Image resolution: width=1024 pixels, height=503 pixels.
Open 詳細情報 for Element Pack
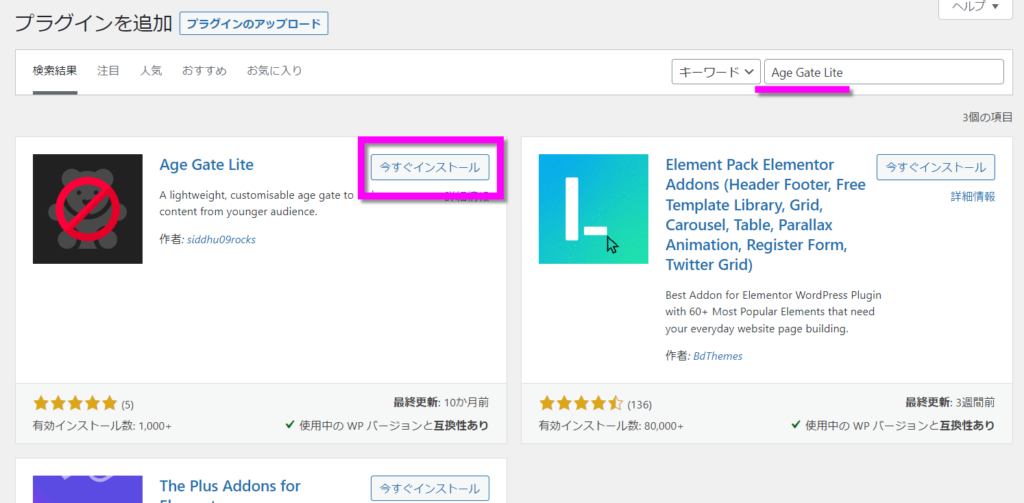coord(973,197)
